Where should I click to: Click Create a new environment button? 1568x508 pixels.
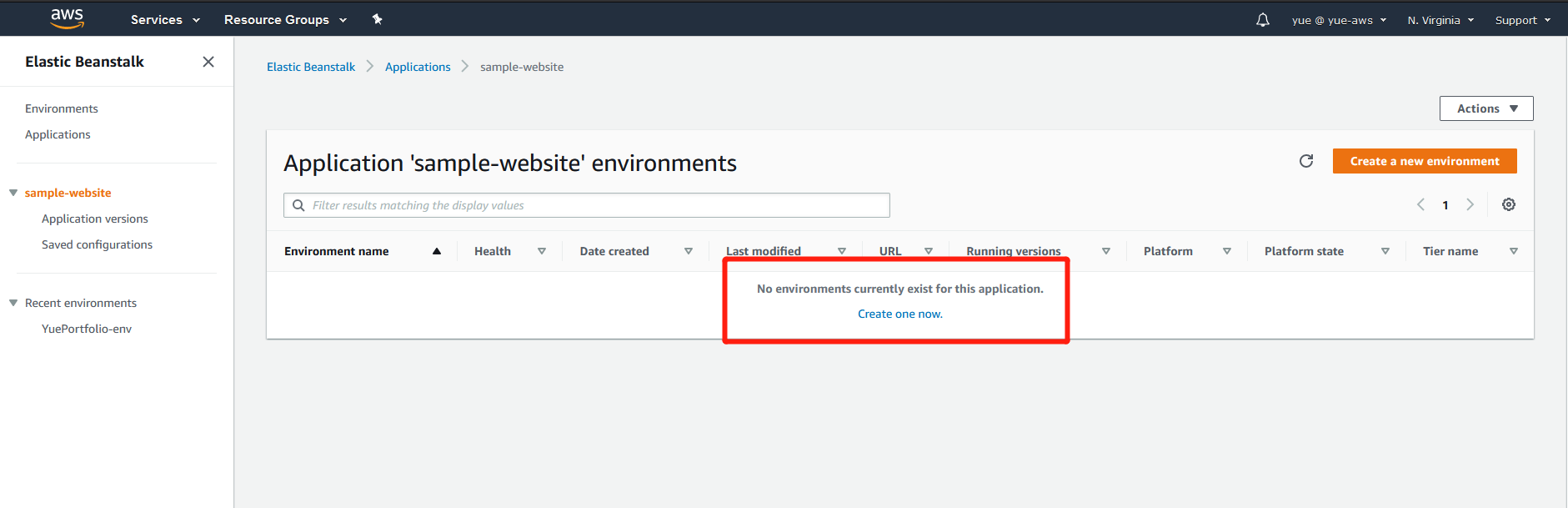[x=1425, y=161]
